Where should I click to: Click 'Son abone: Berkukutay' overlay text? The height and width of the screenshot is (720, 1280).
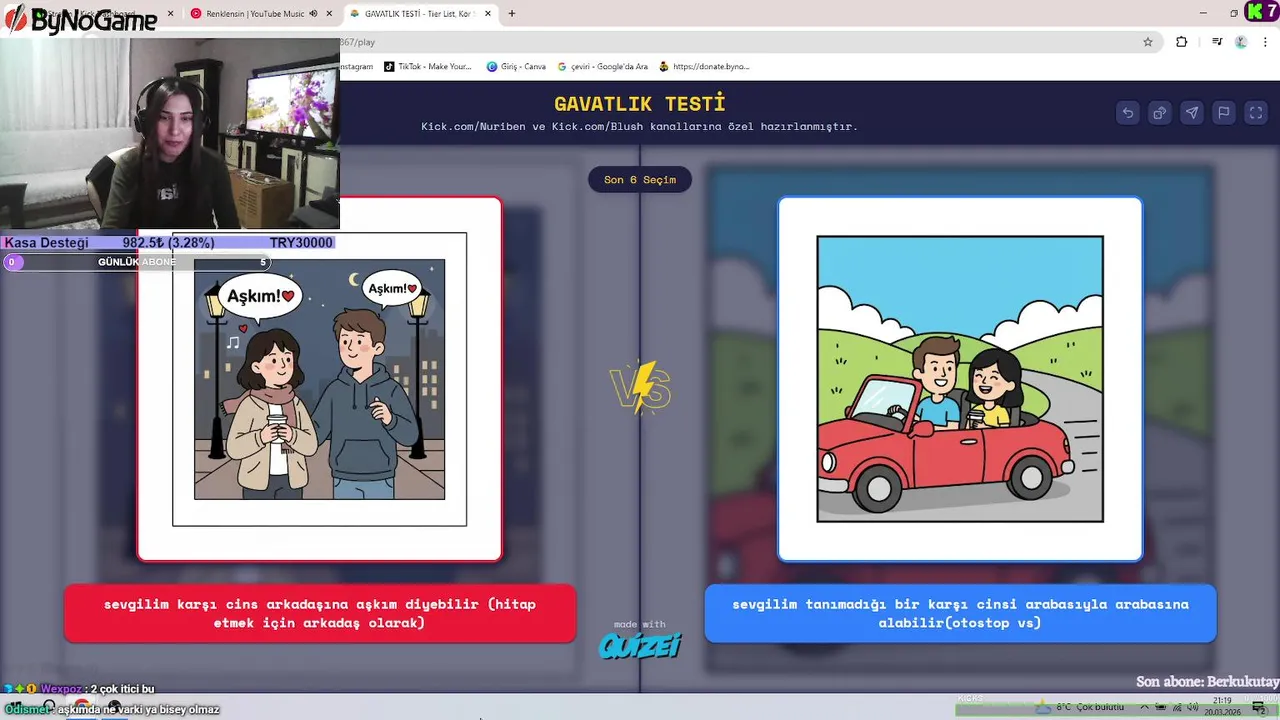click(1207, 682)
